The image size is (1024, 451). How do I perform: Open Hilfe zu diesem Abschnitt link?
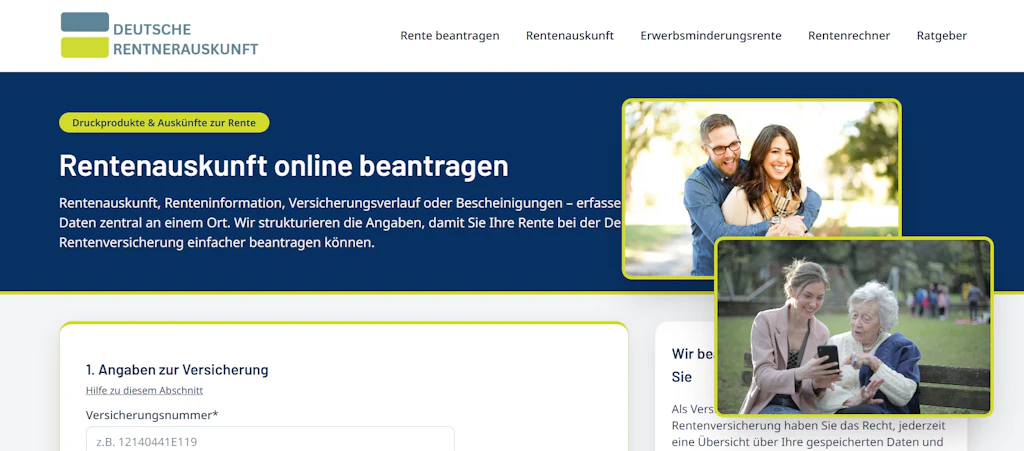click(x=144, y=390)
